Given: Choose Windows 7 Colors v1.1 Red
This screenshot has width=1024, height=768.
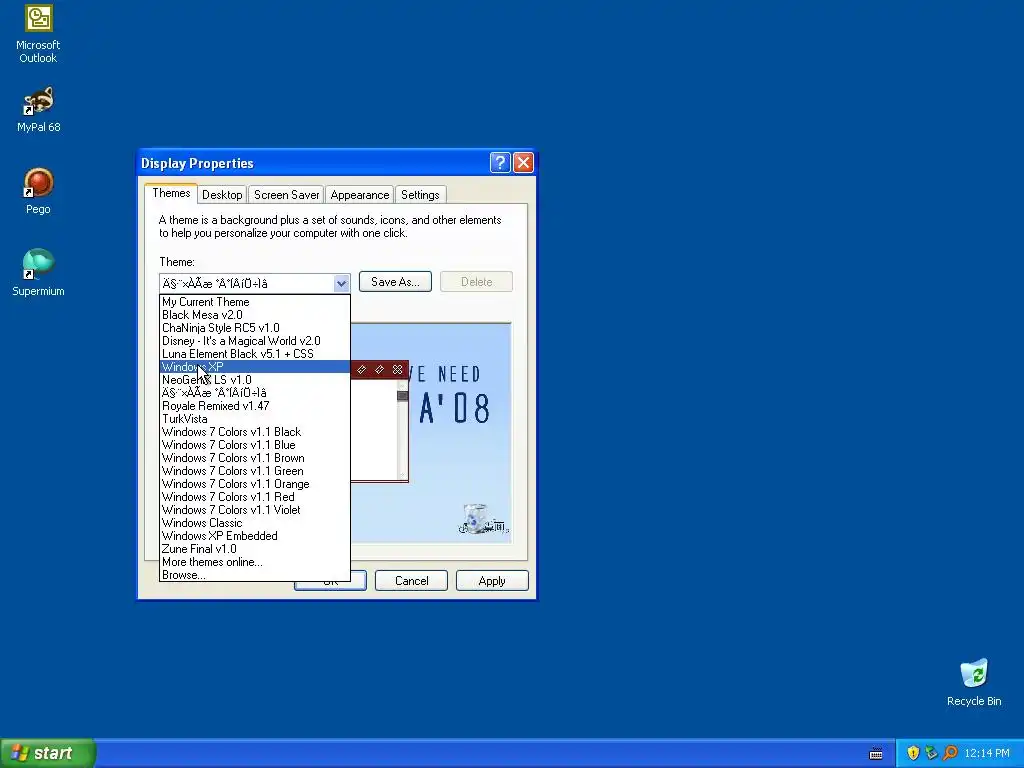Looking at the screenshot, I should click(x=255, y=497).
